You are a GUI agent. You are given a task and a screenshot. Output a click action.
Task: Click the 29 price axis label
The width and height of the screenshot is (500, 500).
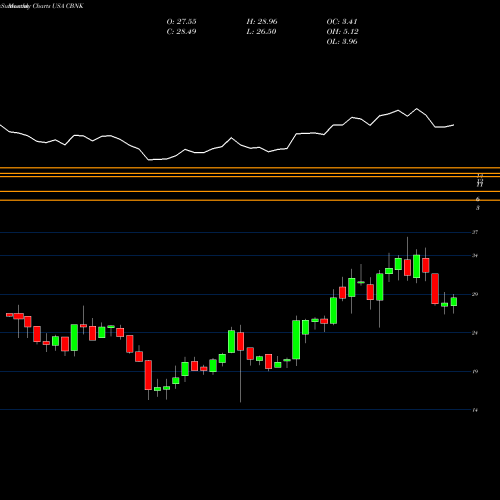(x=475, y=294)
